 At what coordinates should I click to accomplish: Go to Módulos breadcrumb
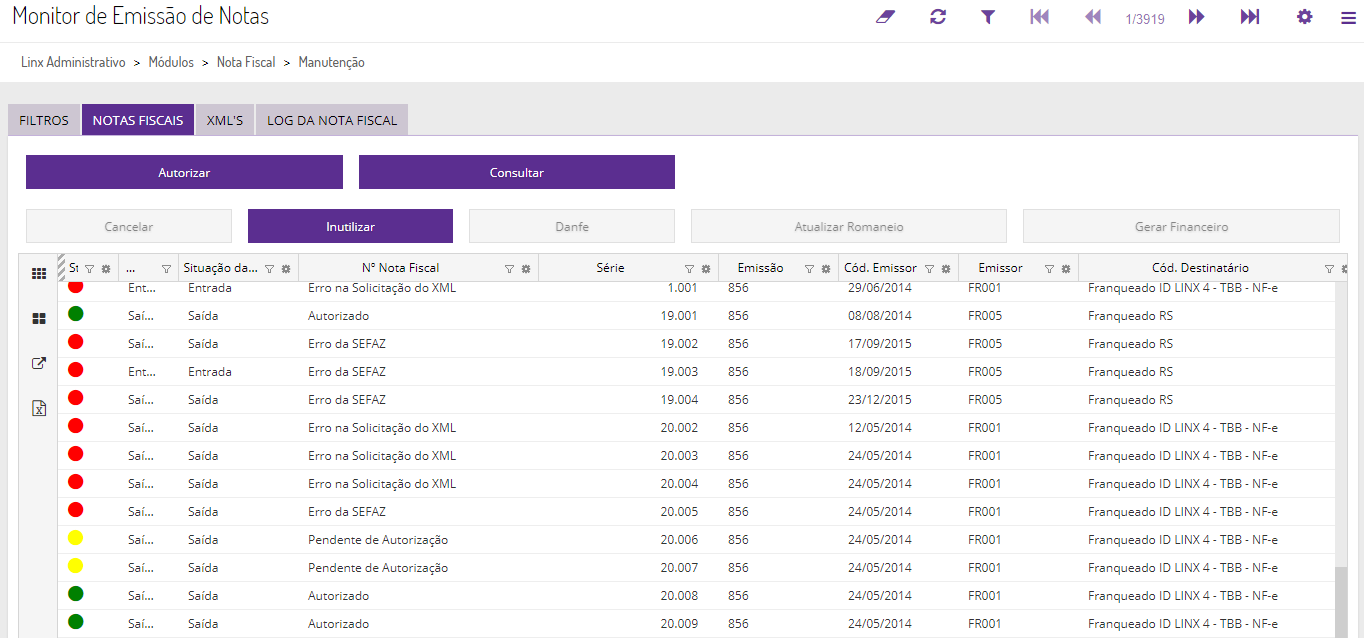pyautogui.click(x=171, y=62)
